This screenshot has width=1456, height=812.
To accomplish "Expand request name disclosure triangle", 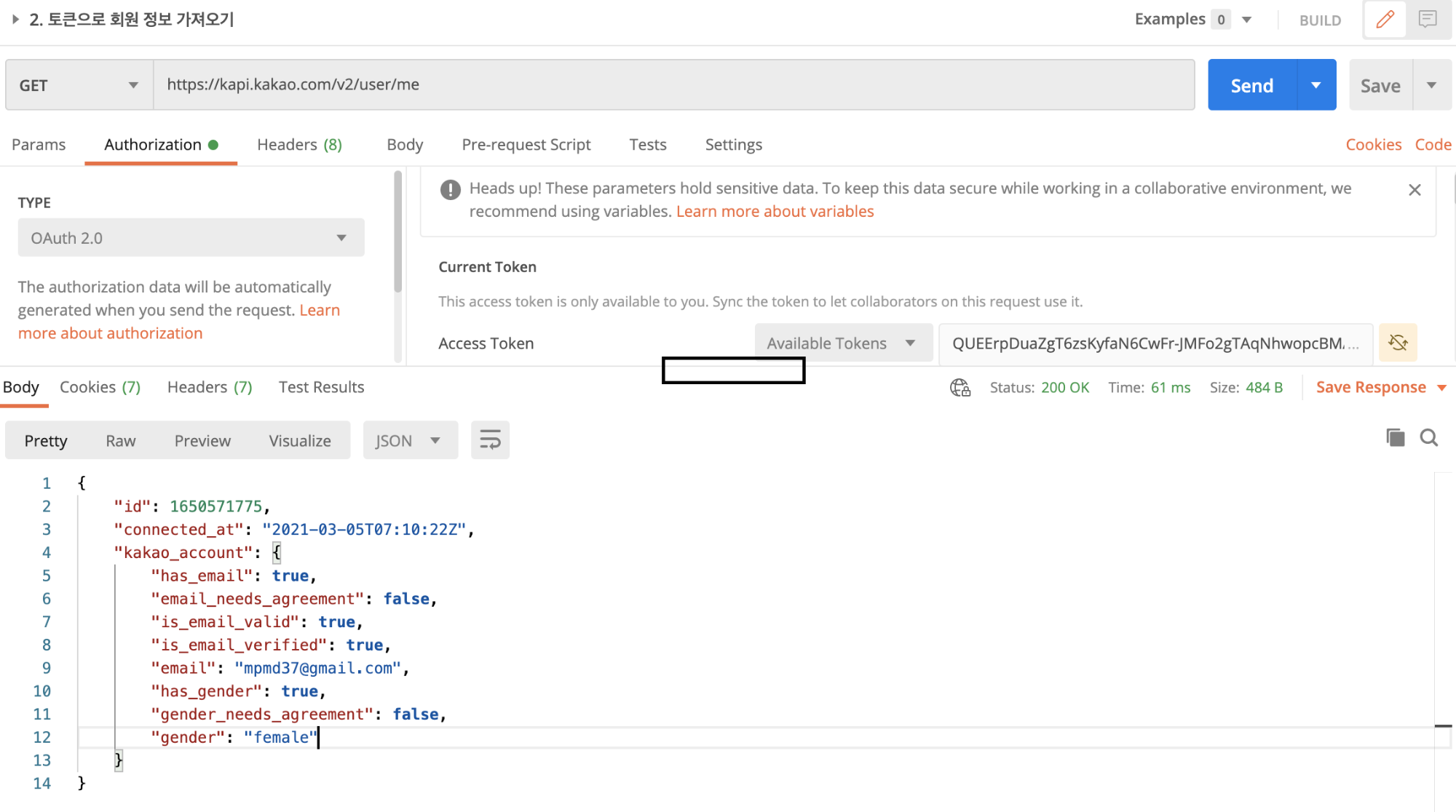I will (x=15, y=20).
